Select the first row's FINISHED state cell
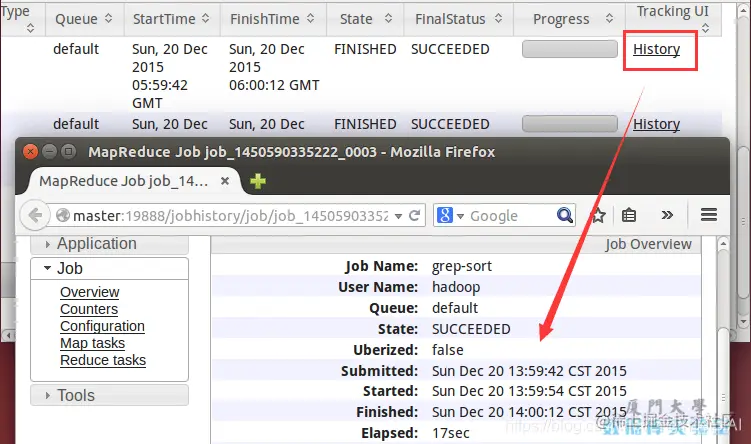The width and height of the screenshot is (751, 444). point(365,49)
